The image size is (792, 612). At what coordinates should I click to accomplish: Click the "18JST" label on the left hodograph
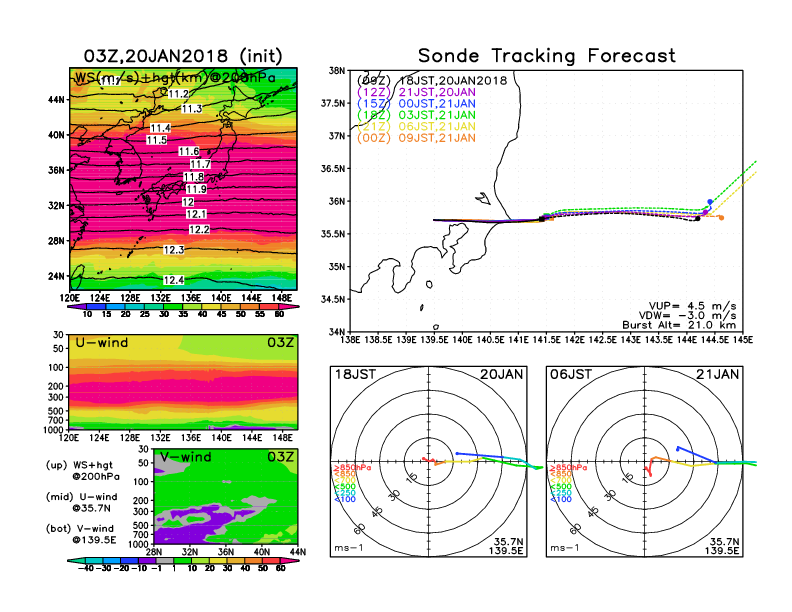[356, 374]
